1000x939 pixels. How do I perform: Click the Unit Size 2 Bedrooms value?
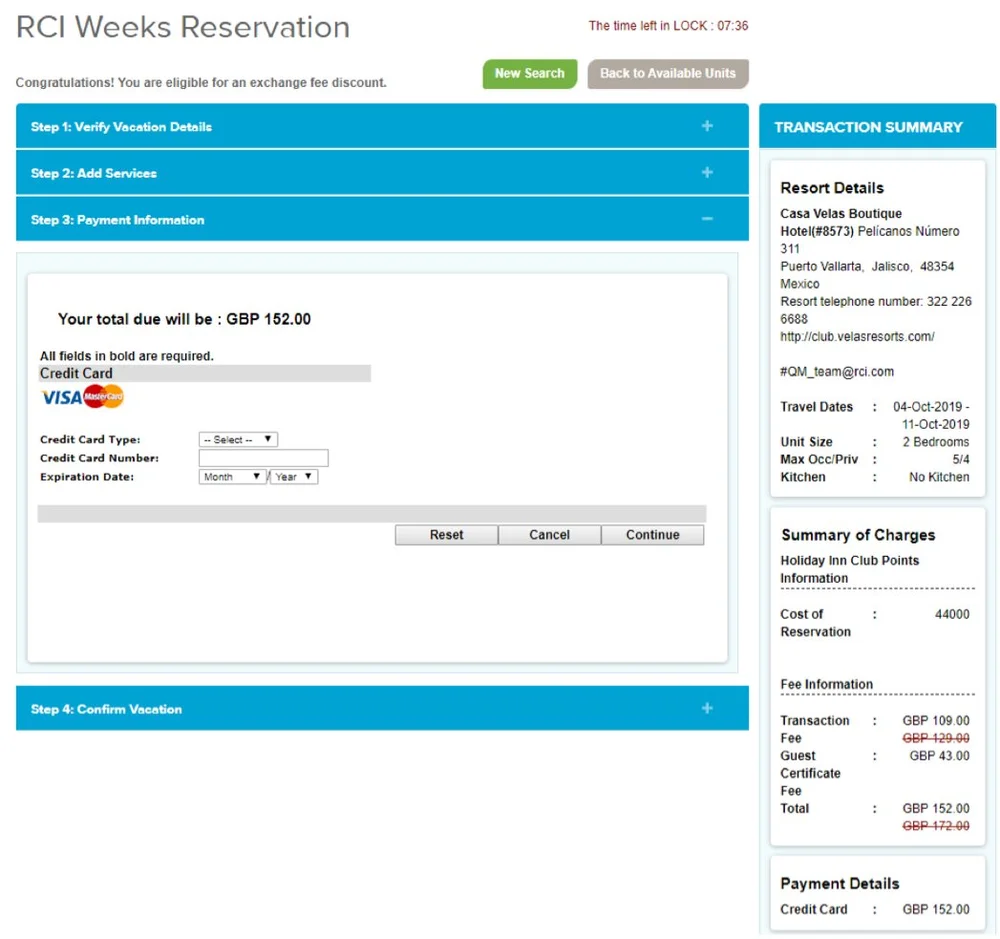(936, 442)
